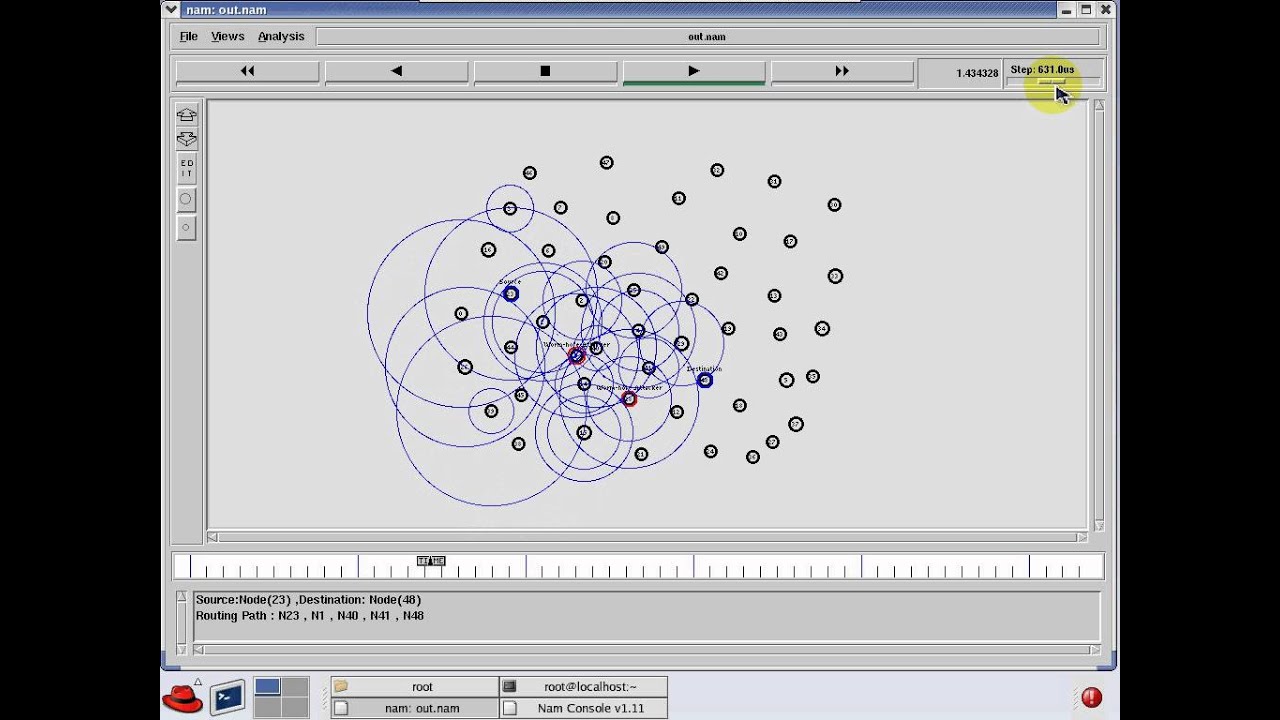Screen dimensions: 1280x720
Task: Select node 34 in the topology
Action: coord(822,328)
